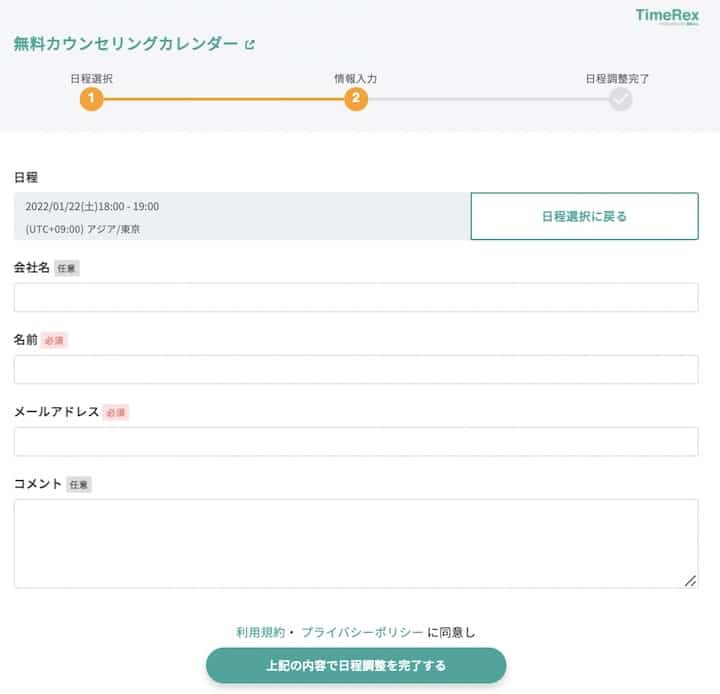Click inside the コメント text area
720x694 pixels.
tap(356, 543)
